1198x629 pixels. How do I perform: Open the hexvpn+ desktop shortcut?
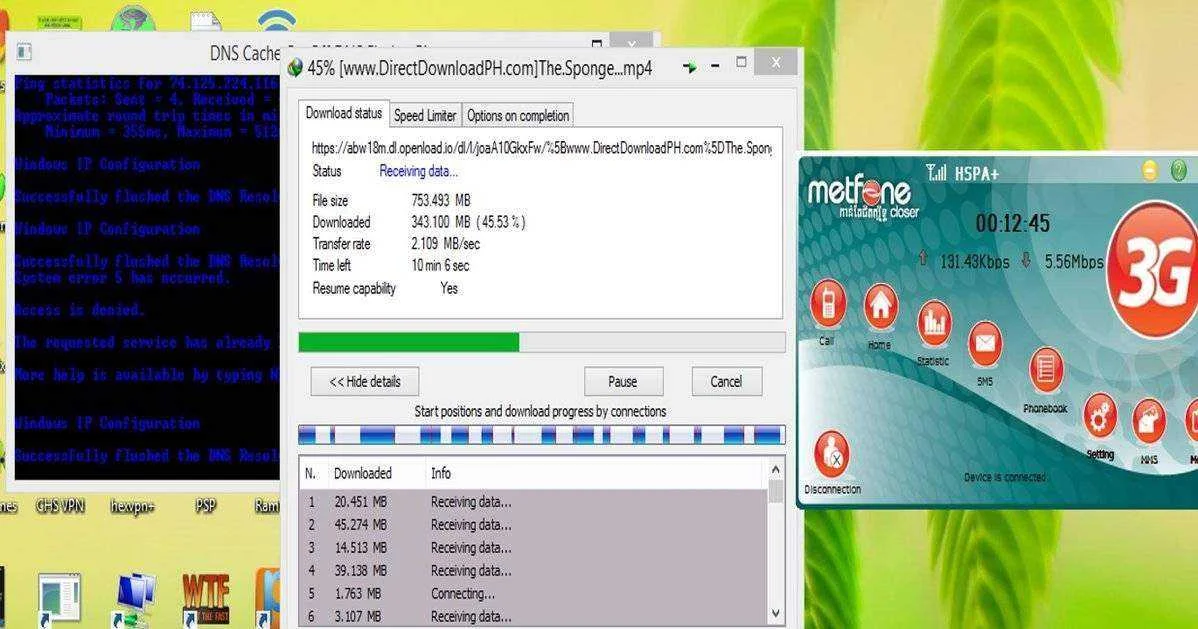[131, 505]
